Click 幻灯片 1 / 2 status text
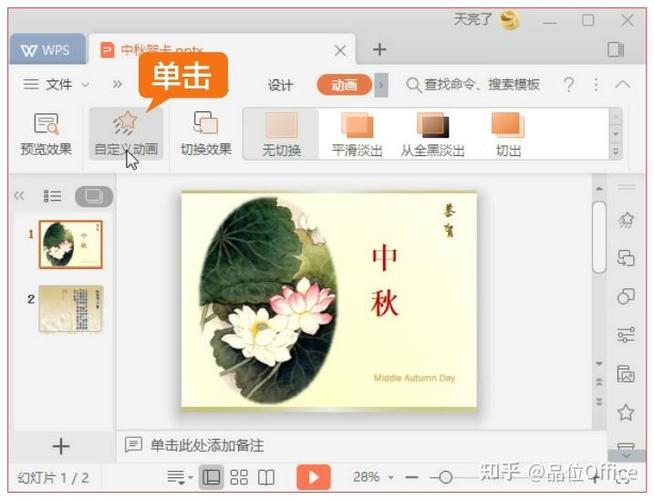 point(53,477)
